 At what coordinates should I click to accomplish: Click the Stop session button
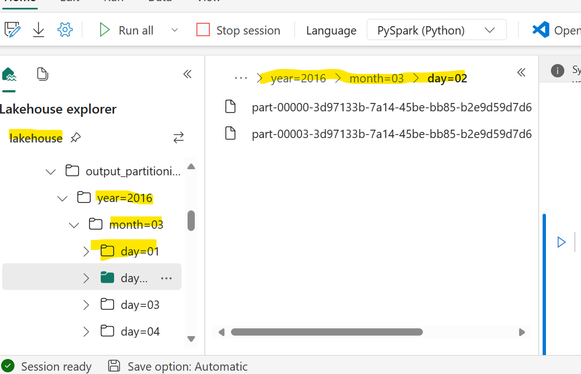click(x=238, y=30)
